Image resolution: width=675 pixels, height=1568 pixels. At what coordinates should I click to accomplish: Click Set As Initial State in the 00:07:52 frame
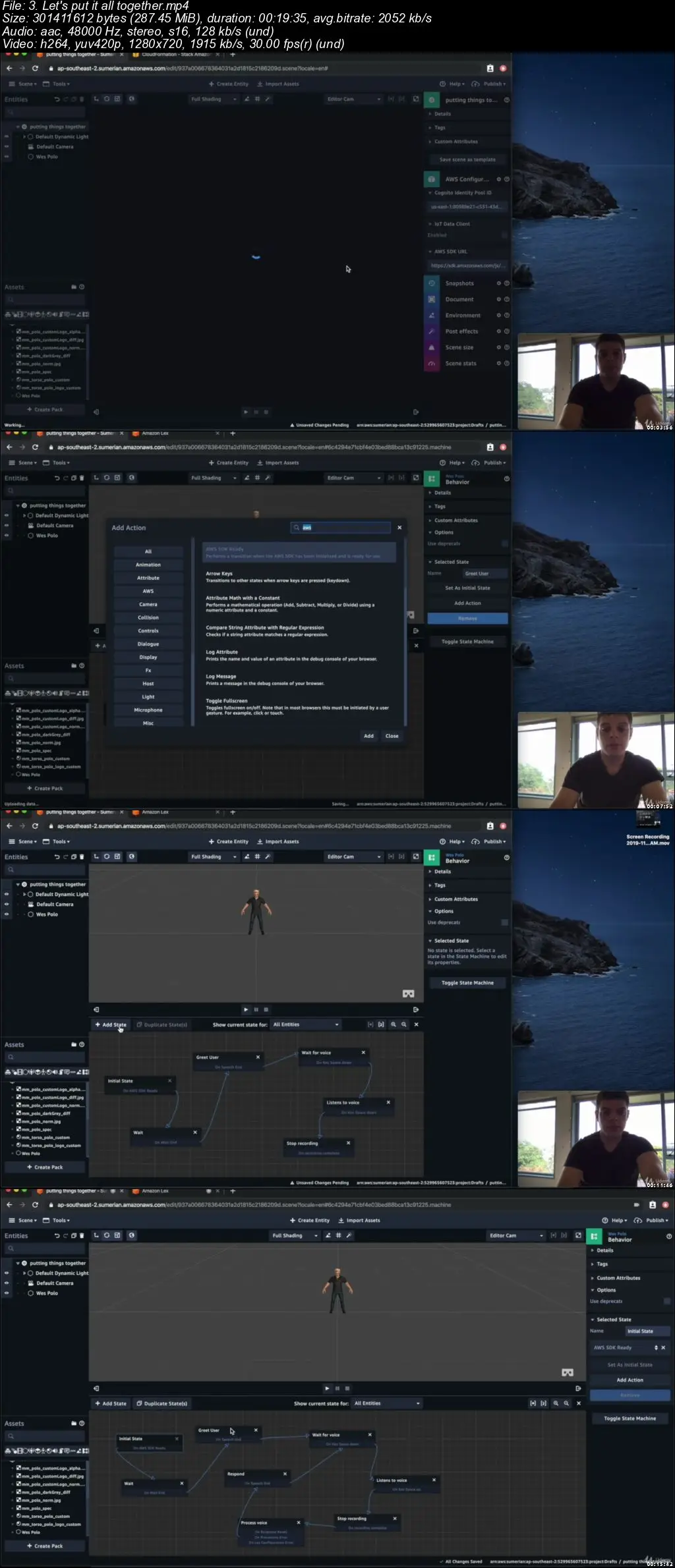(x=467, y=588)
